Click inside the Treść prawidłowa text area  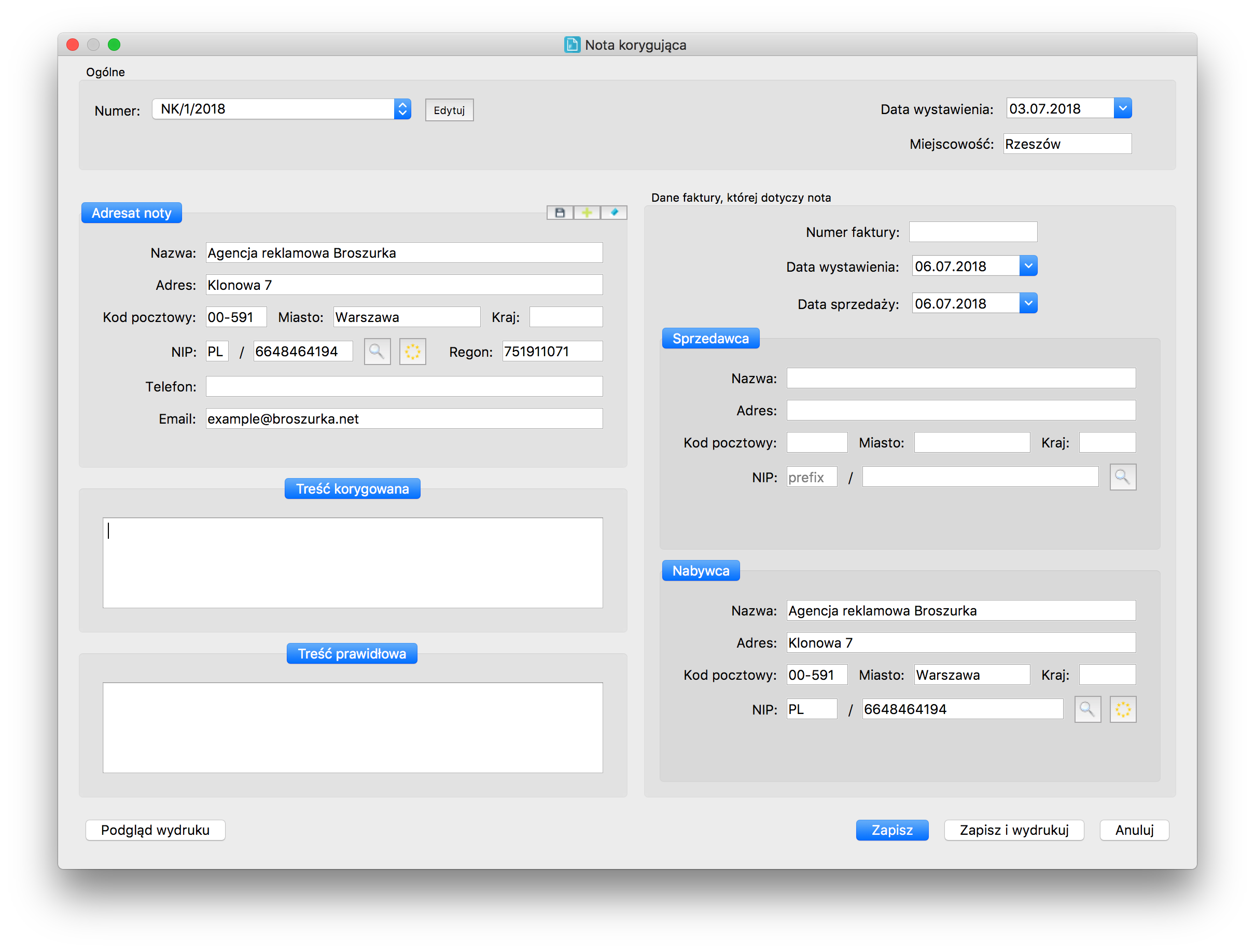[352, 728]
